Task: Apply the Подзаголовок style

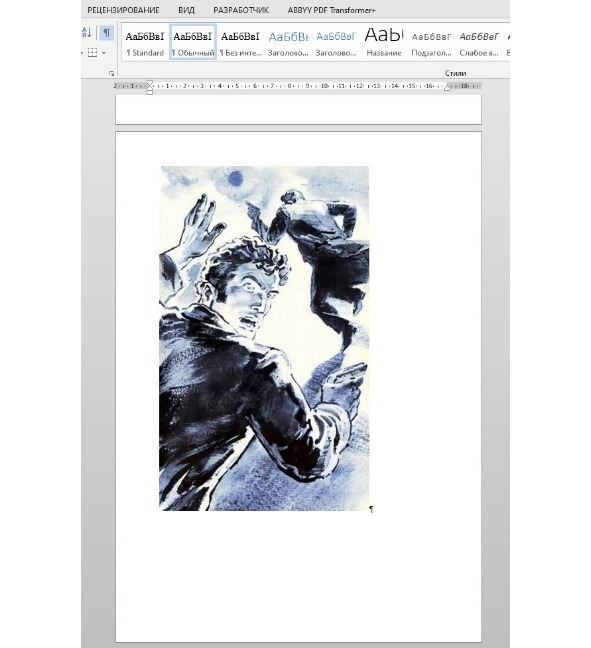Action: pos(431,43)
